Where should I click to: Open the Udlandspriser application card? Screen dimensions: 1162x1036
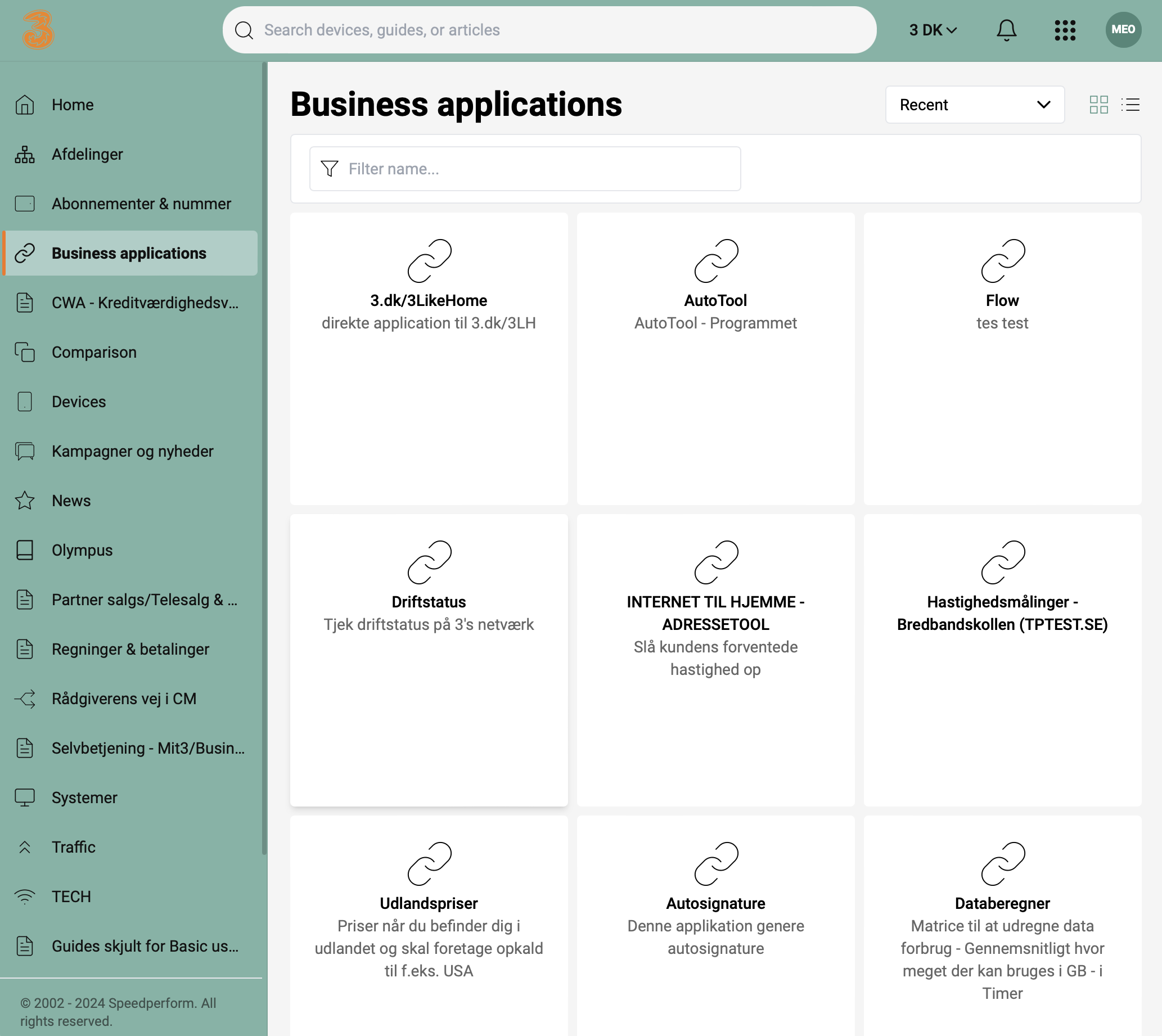click(x=429, y=925)
